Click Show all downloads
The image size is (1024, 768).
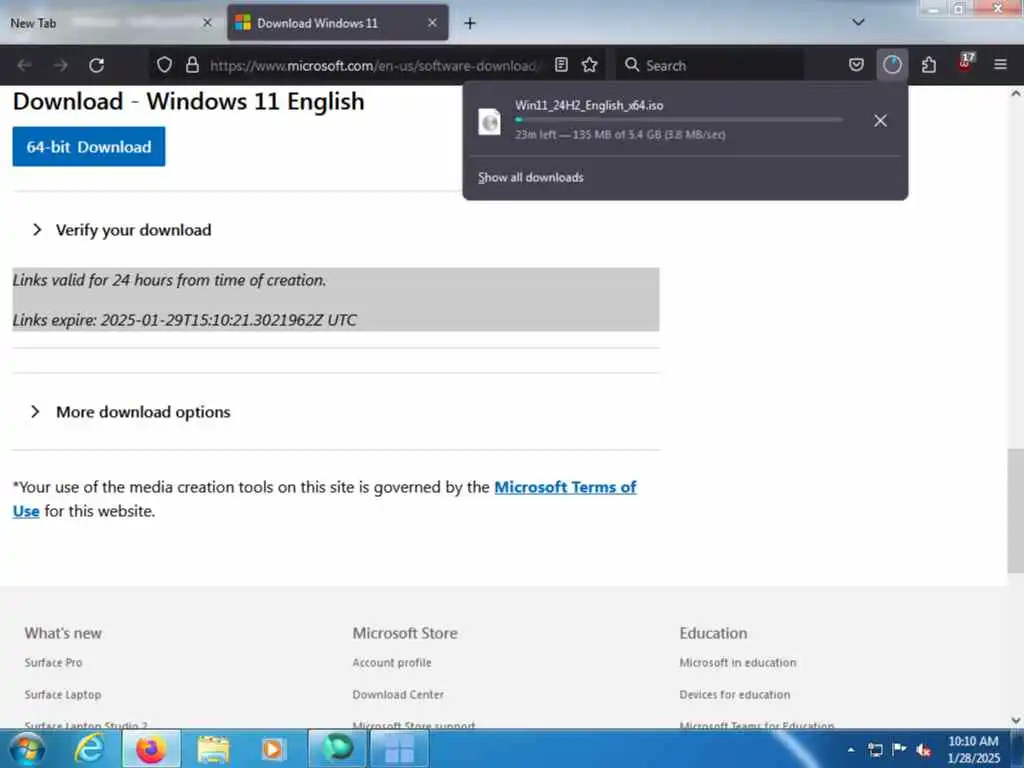click(530, 178)
